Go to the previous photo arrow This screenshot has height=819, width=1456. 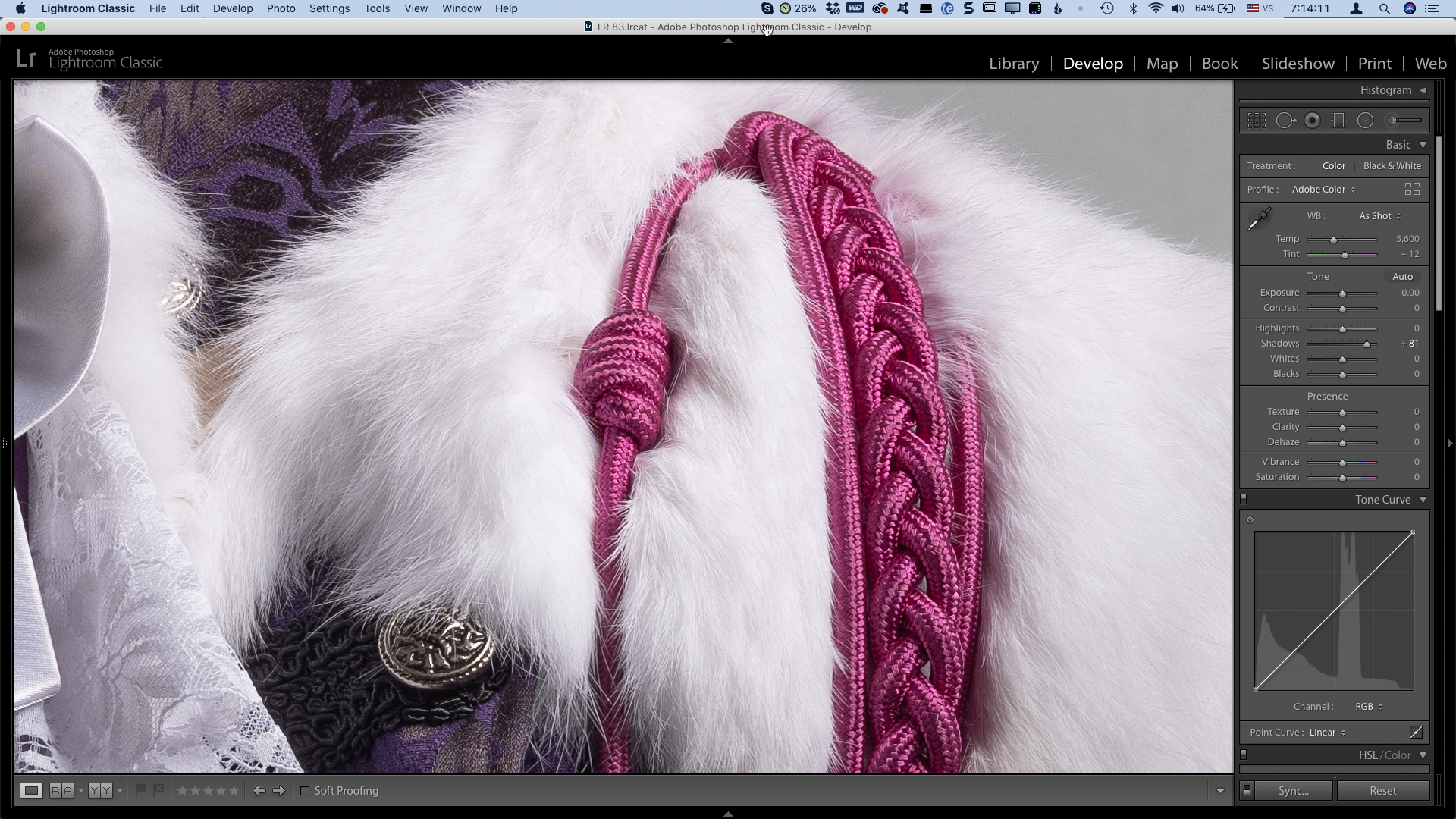[259, 791]
